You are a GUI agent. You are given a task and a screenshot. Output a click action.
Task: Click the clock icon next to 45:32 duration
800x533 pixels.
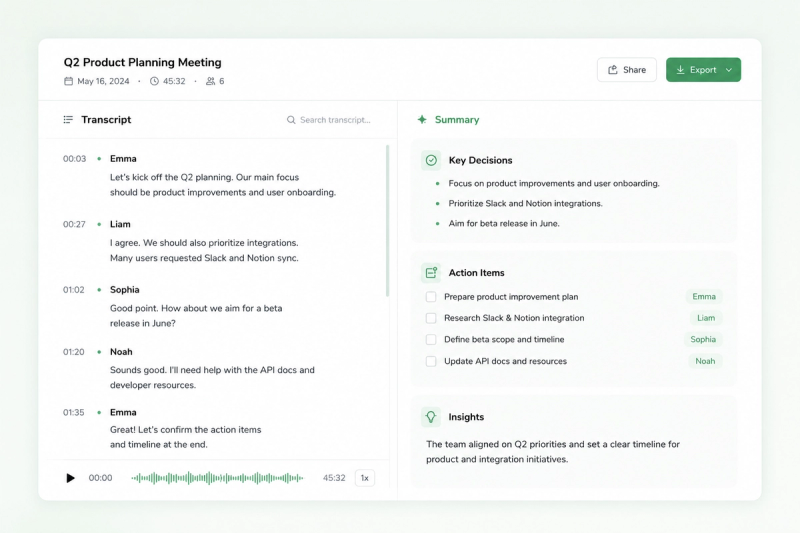(x=154, y=81)
